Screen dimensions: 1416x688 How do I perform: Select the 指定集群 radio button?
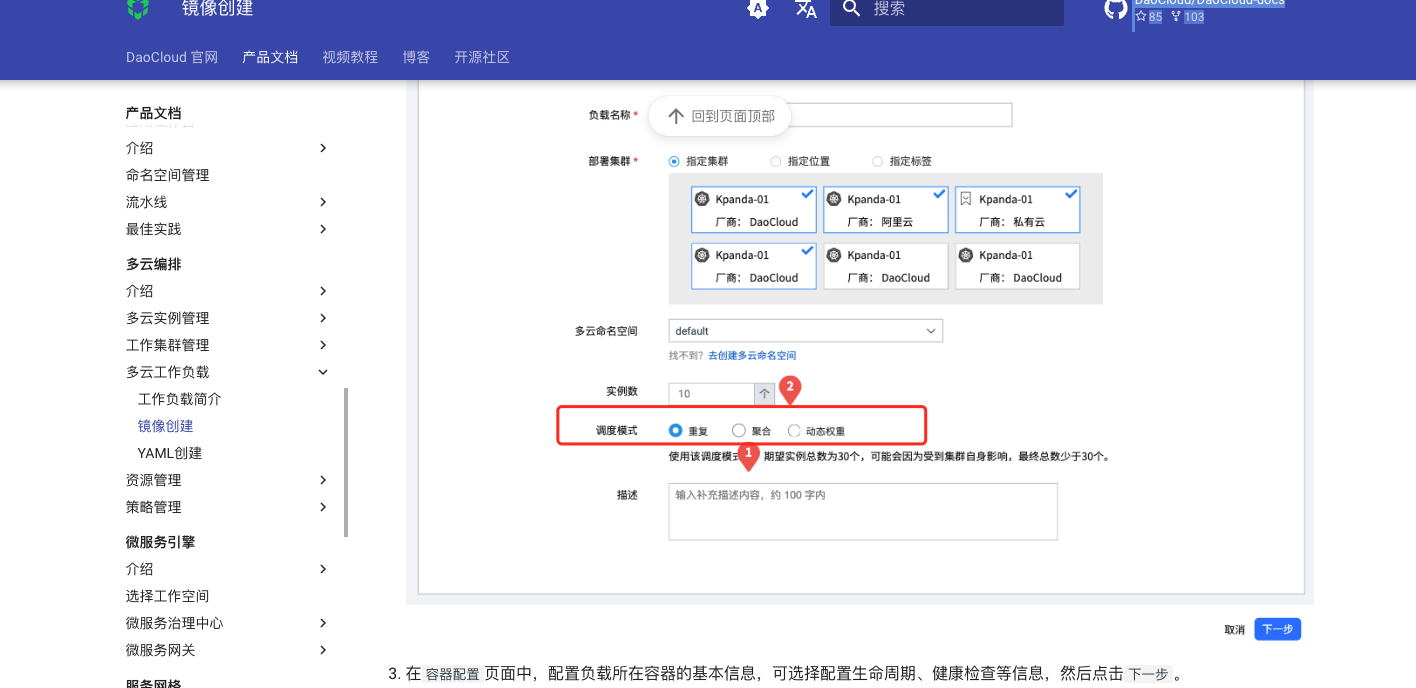(x=674, y=161)
